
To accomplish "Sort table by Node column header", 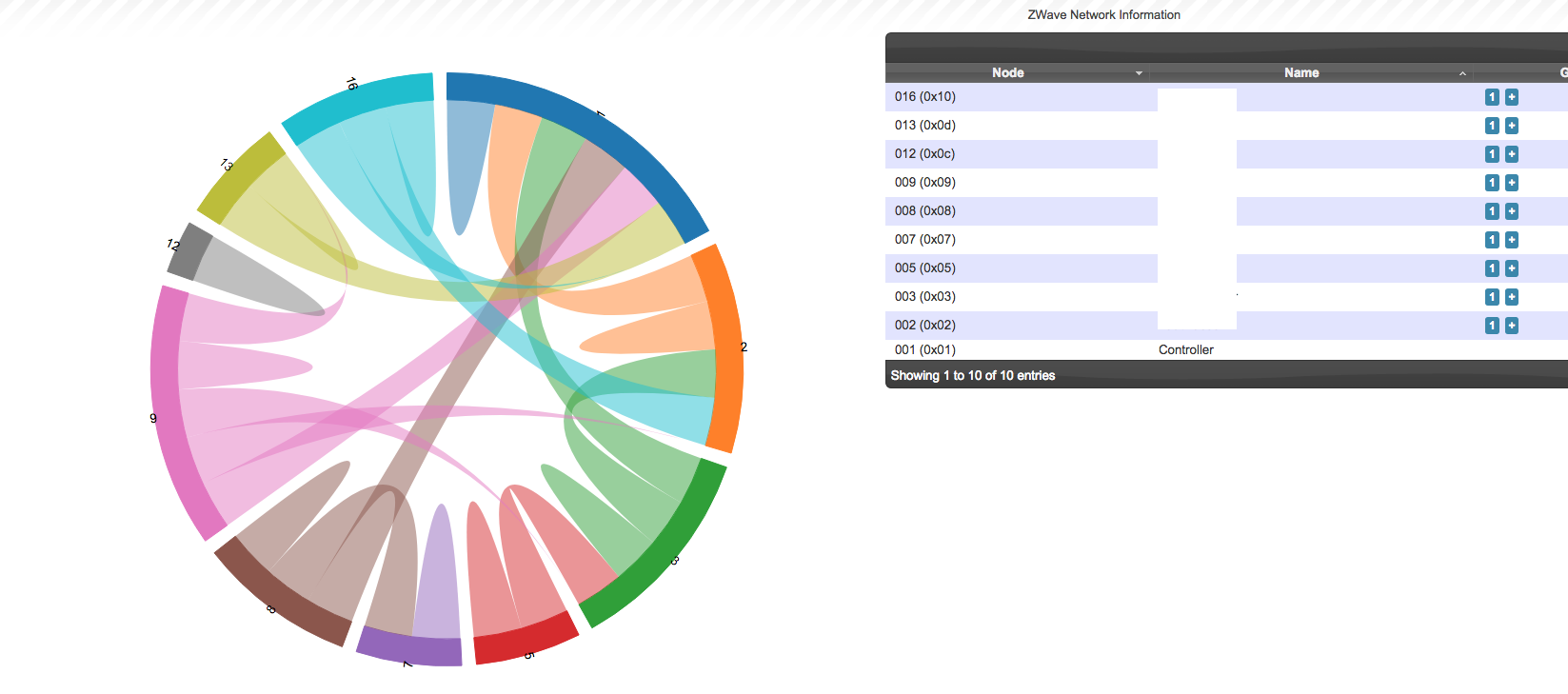I will [1017, 72].
